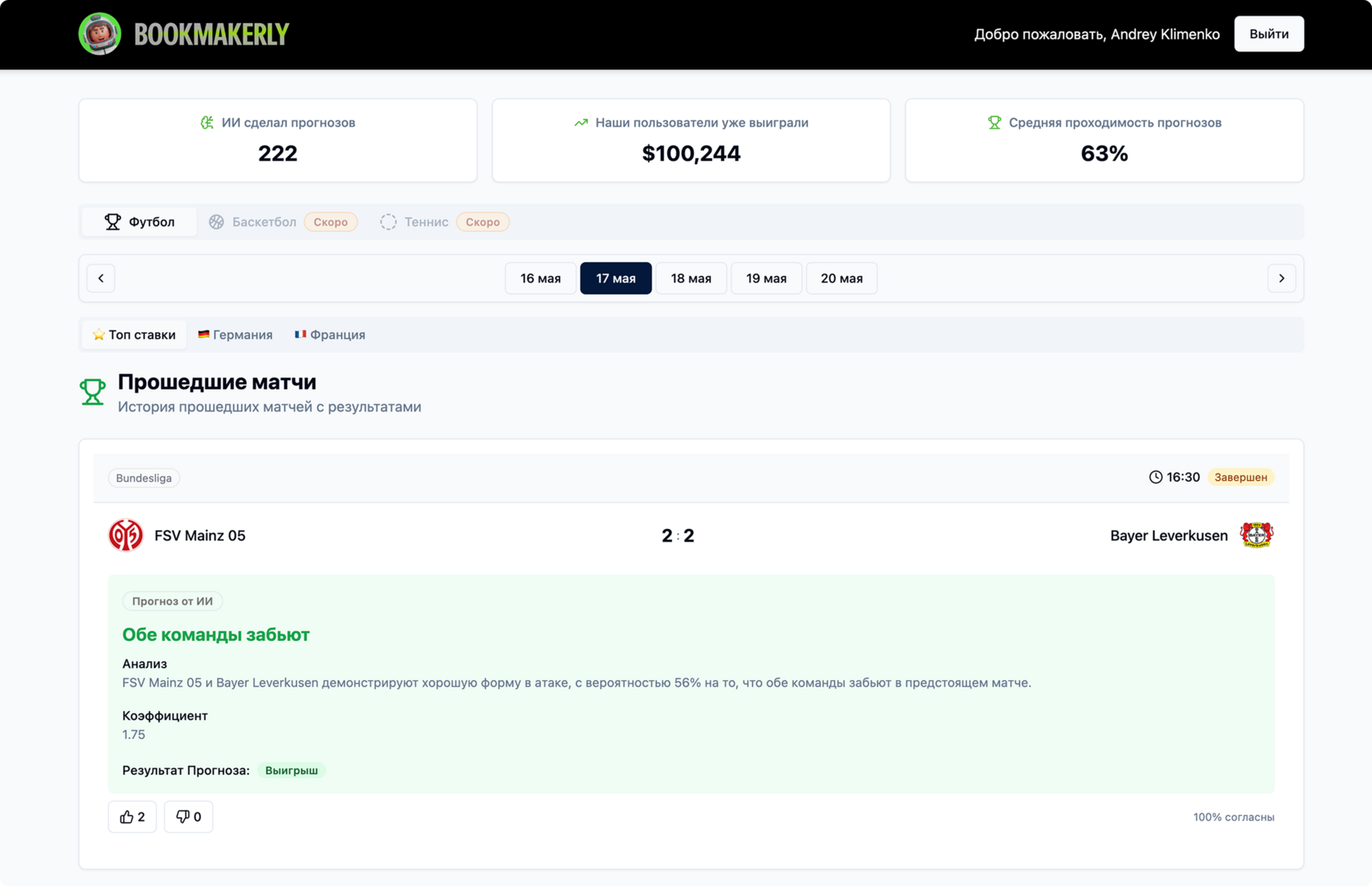The width and height of the screenshot is (1372, 886).
Task: Choose the 19 мая date
Action: click(x=766, y=278)
